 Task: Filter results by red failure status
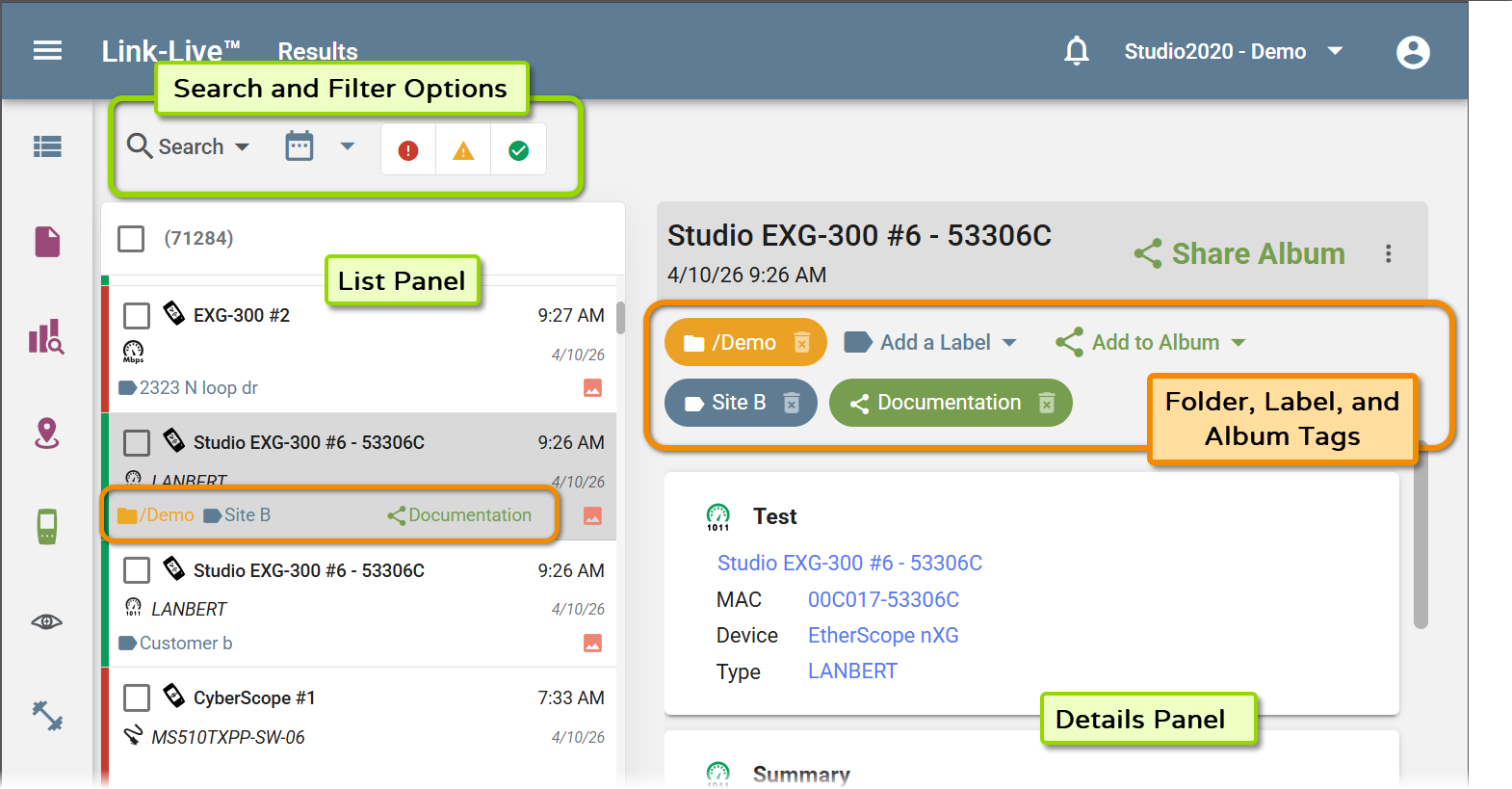coord(408,150)
